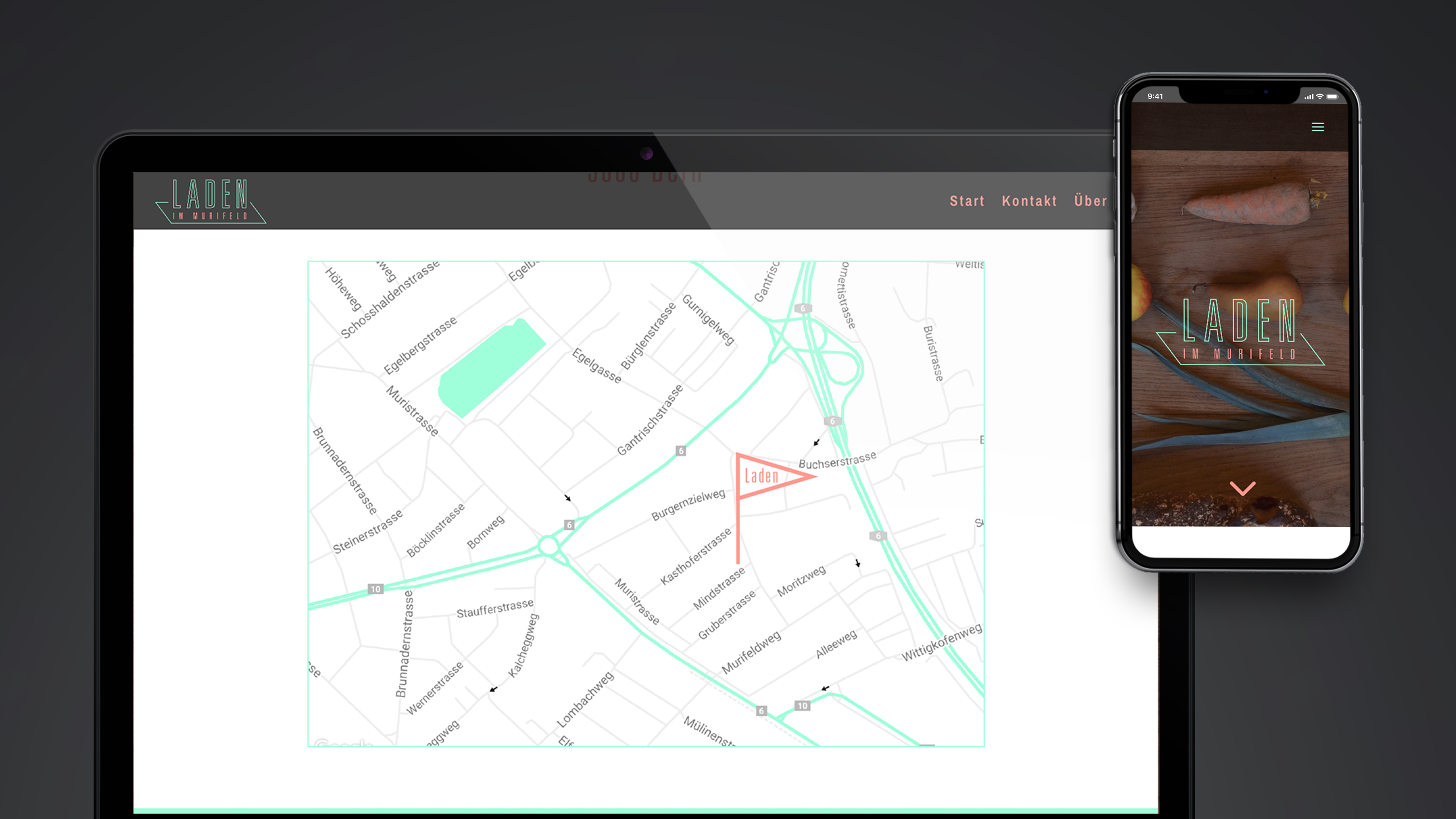
Task: Click the Egelbergstrasse street label
Action: coord(420,345)
